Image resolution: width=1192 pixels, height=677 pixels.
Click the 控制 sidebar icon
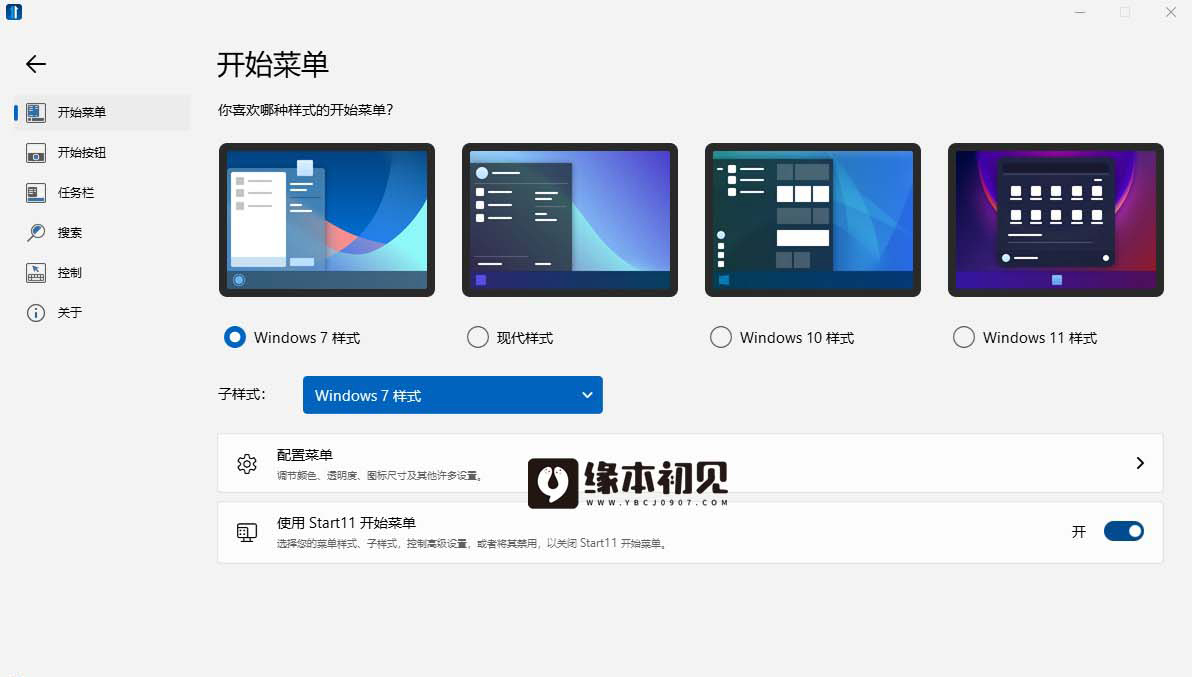point(36,273)
